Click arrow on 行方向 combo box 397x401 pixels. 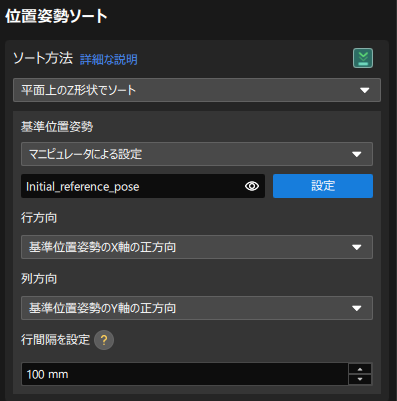click(357, 247)
